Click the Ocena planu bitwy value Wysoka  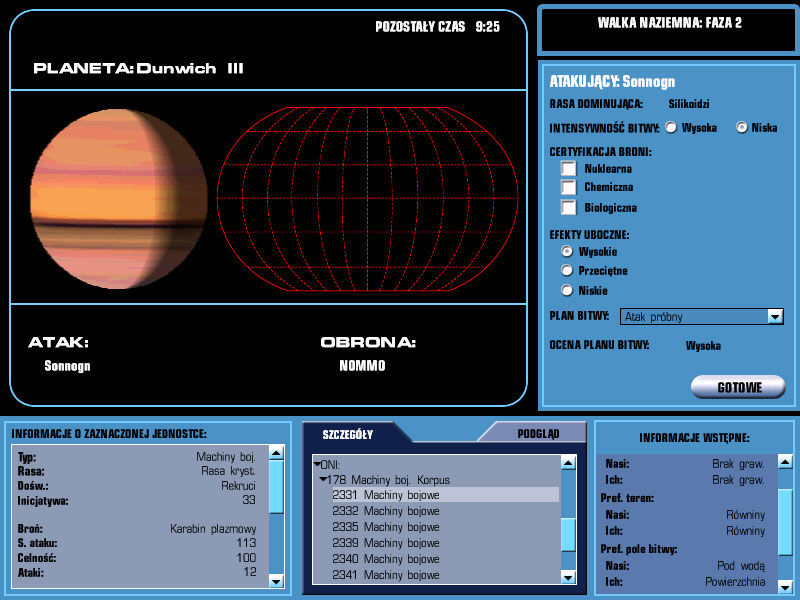click(703, 345)
